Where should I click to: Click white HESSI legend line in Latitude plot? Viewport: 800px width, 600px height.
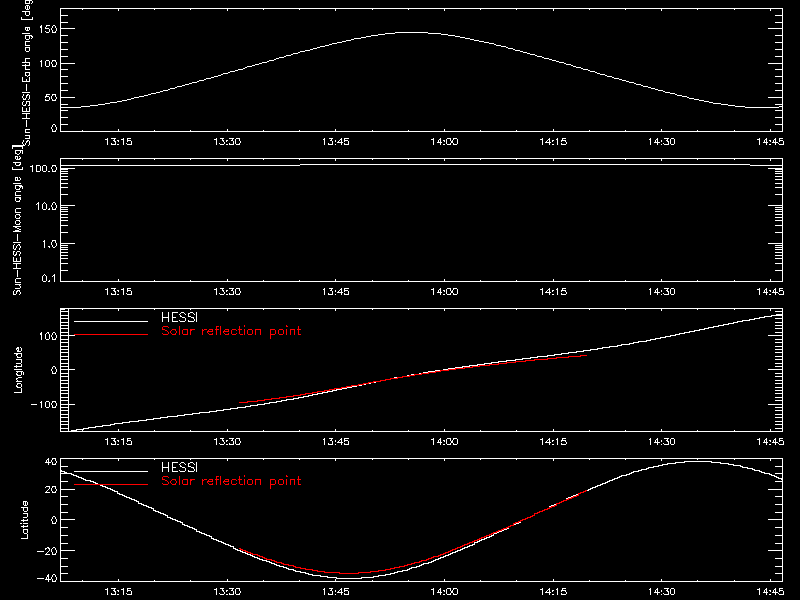(x=111, y=471)
